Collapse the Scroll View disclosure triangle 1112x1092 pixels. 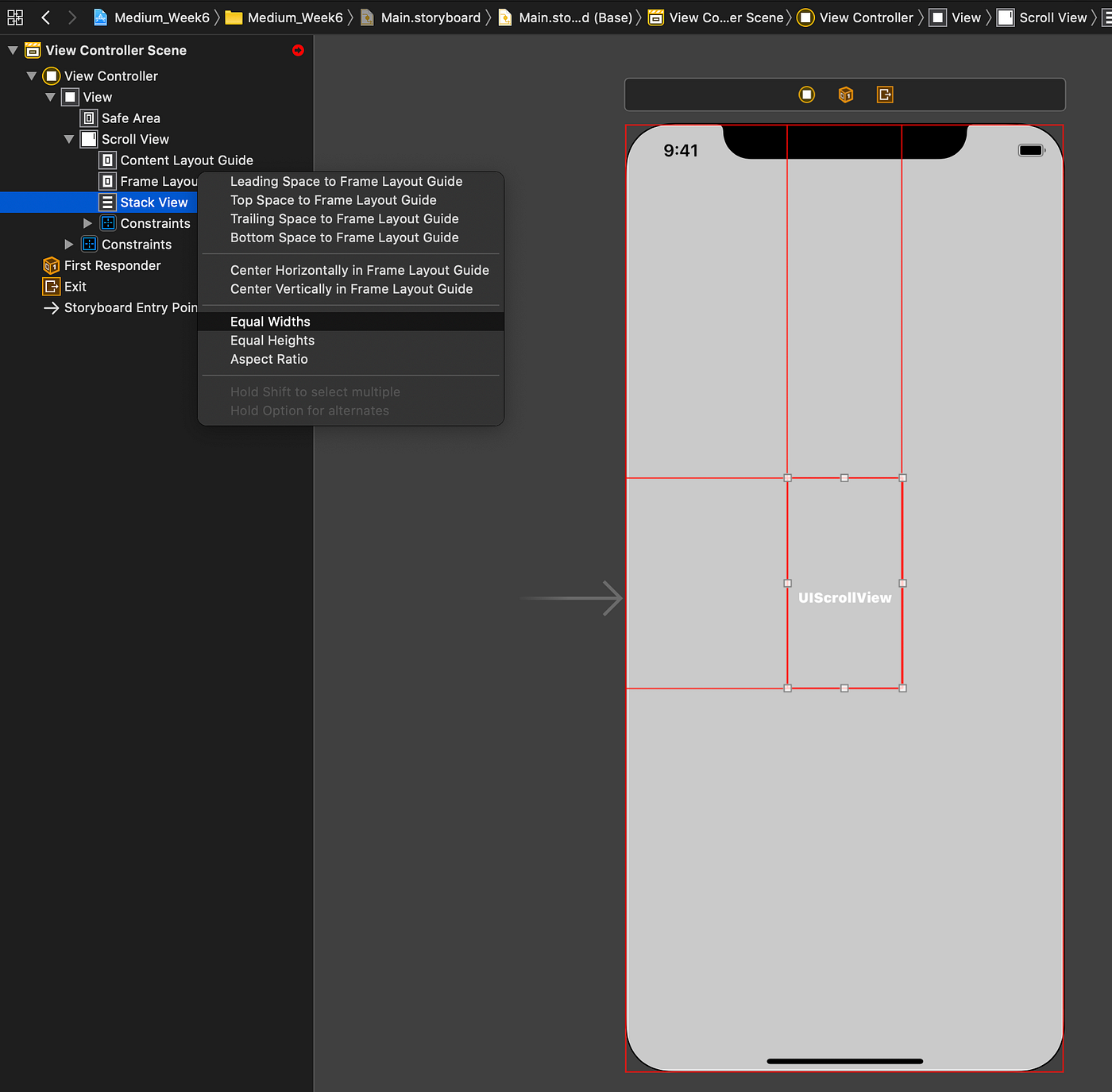[x=68, y=139]
